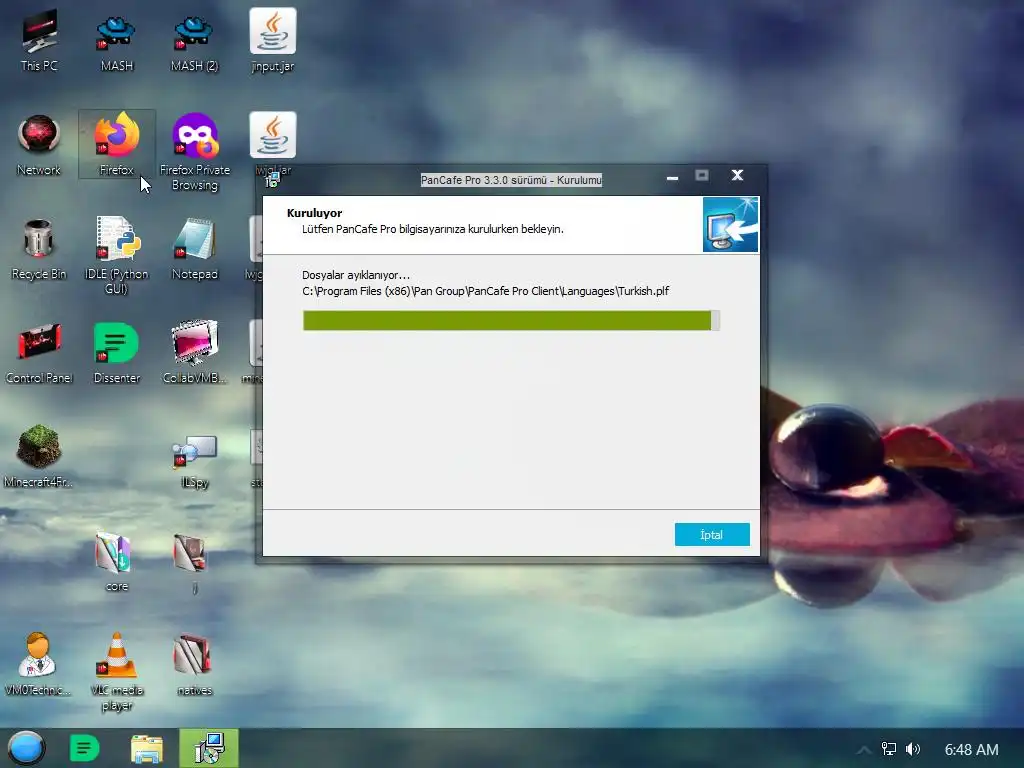Screen dimensions: 1024x768
Task: Close the PanCafe Pro setup window
Action: [x=737, y=175]
